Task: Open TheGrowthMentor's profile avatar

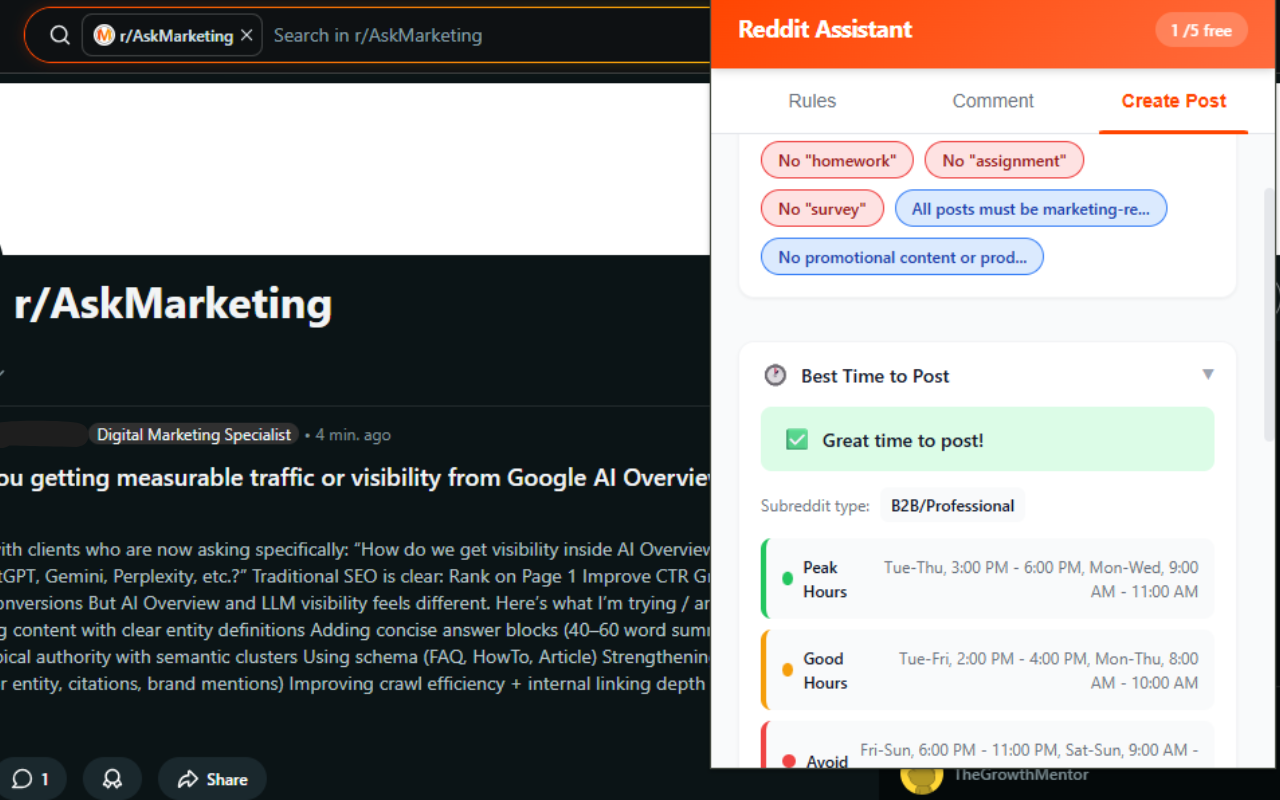Action: tap(922, 777)
